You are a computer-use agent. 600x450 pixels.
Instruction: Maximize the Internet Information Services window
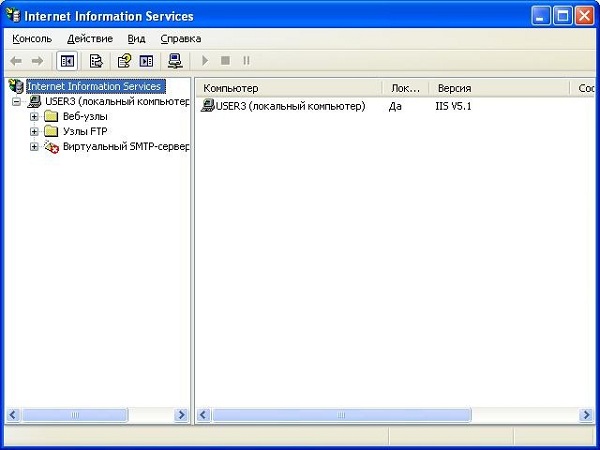563,16
